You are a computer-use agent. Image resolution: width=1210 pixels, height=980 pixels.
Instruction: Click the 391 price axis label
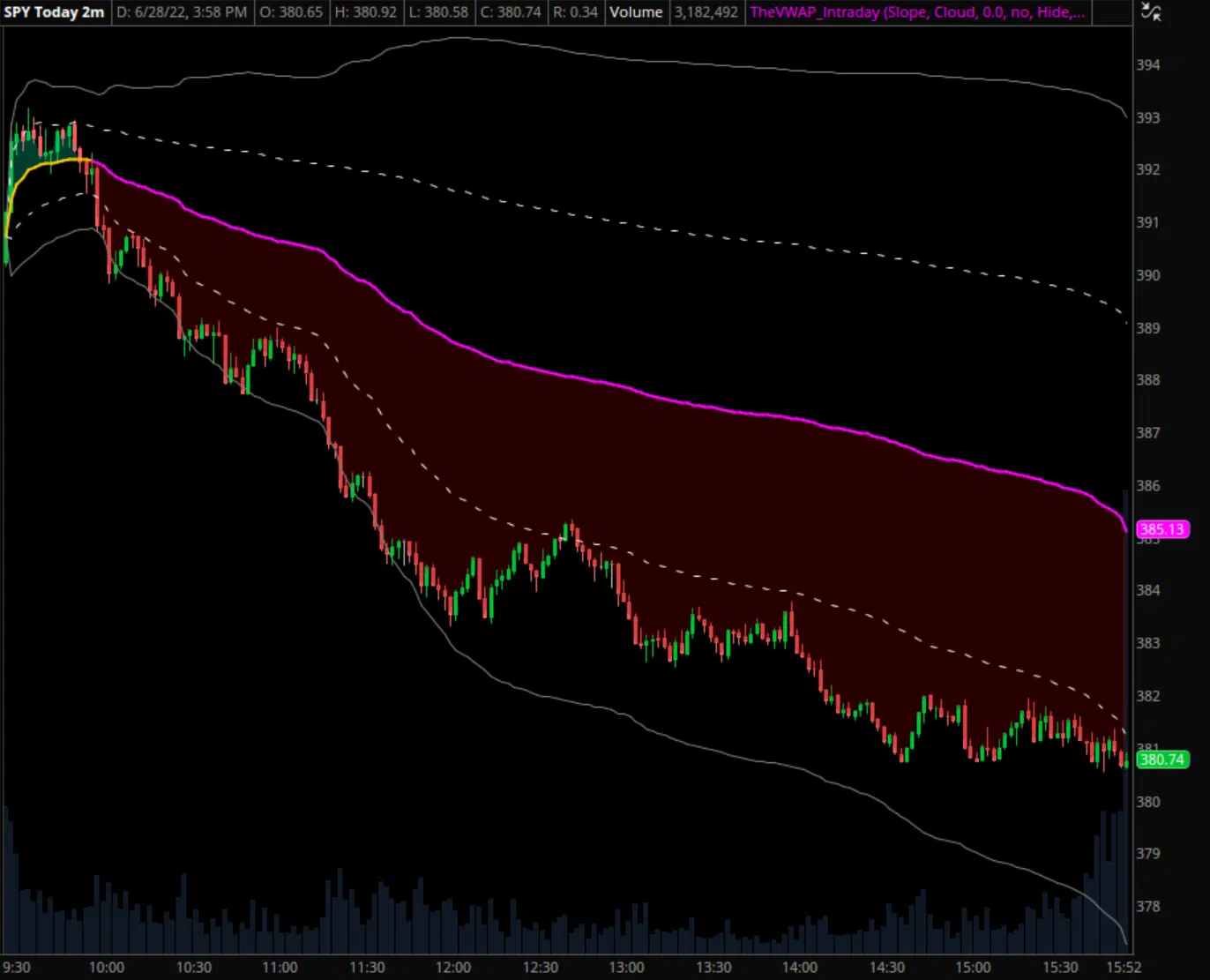(1148, 222)
